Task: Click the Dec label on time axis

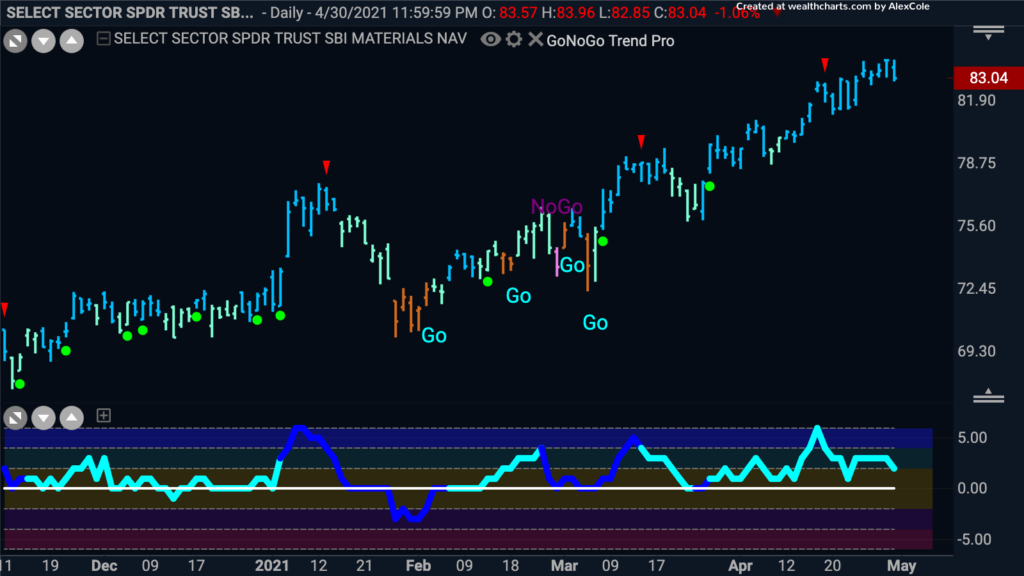Action: tap(104, 566)
